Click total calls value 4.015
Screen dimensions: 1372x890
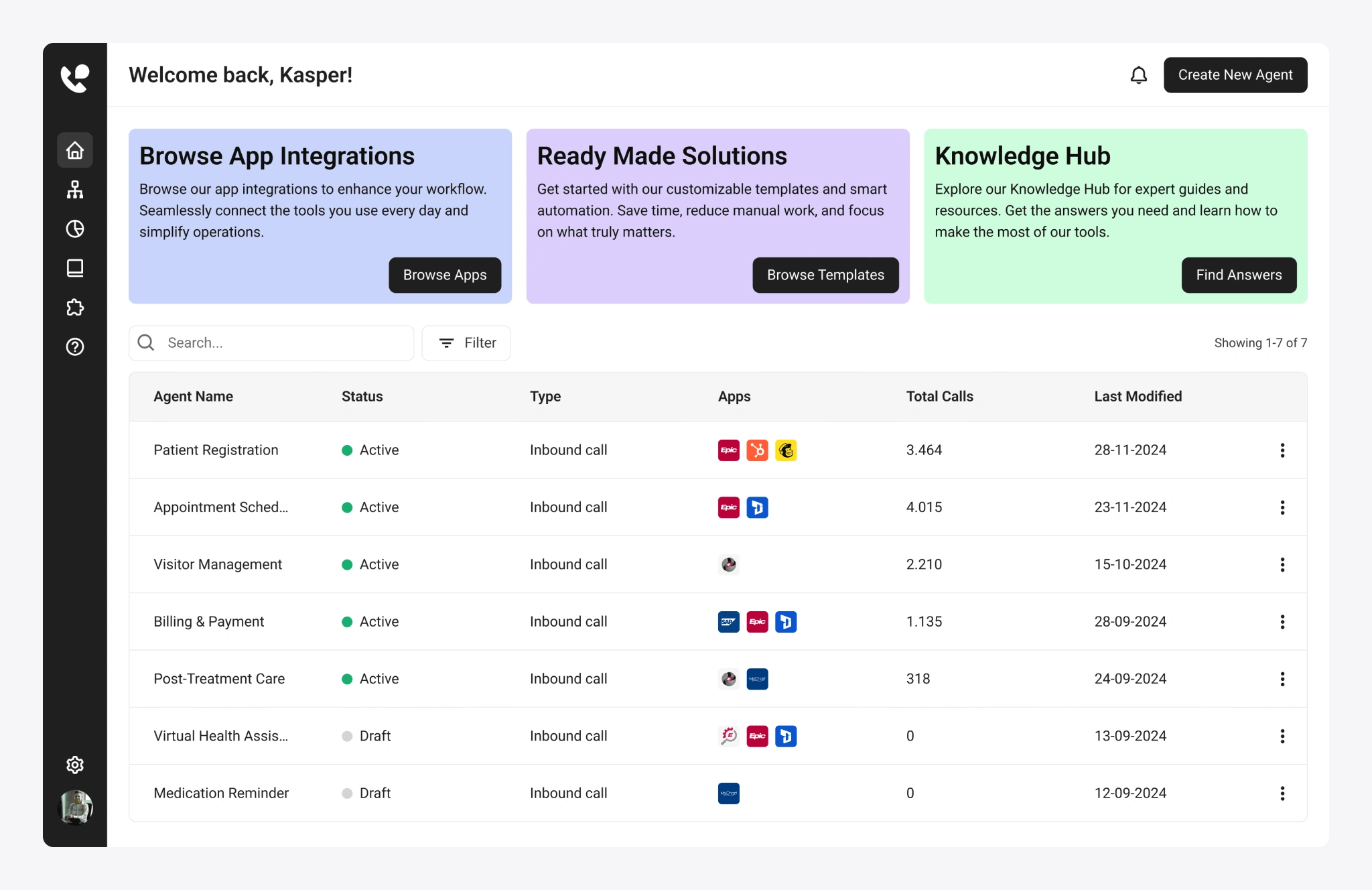pyautogui.click(x=924, y=507)
